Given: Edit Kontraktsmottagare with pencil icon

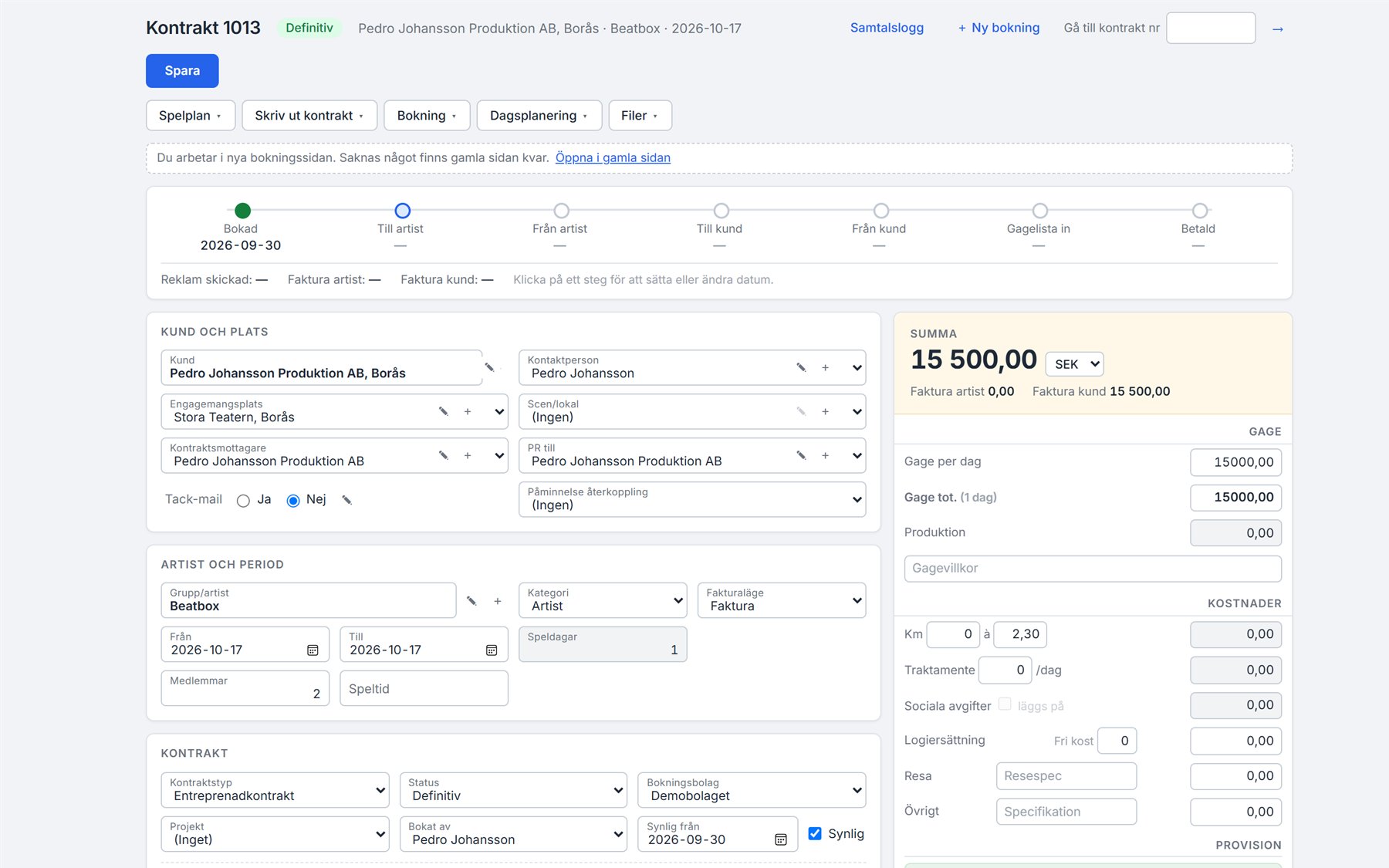Looking at the screenshot, I should [443, 455].
